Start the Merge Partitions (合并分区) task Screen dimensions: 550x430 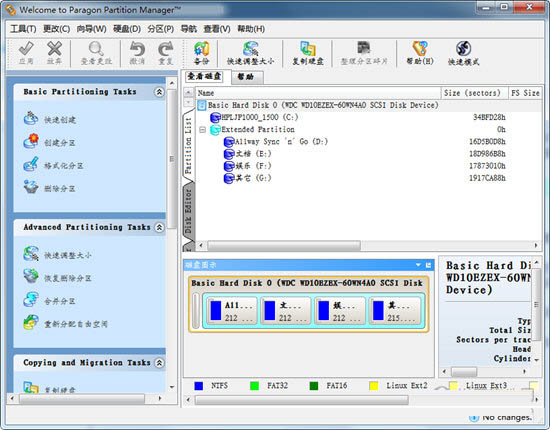49,300
